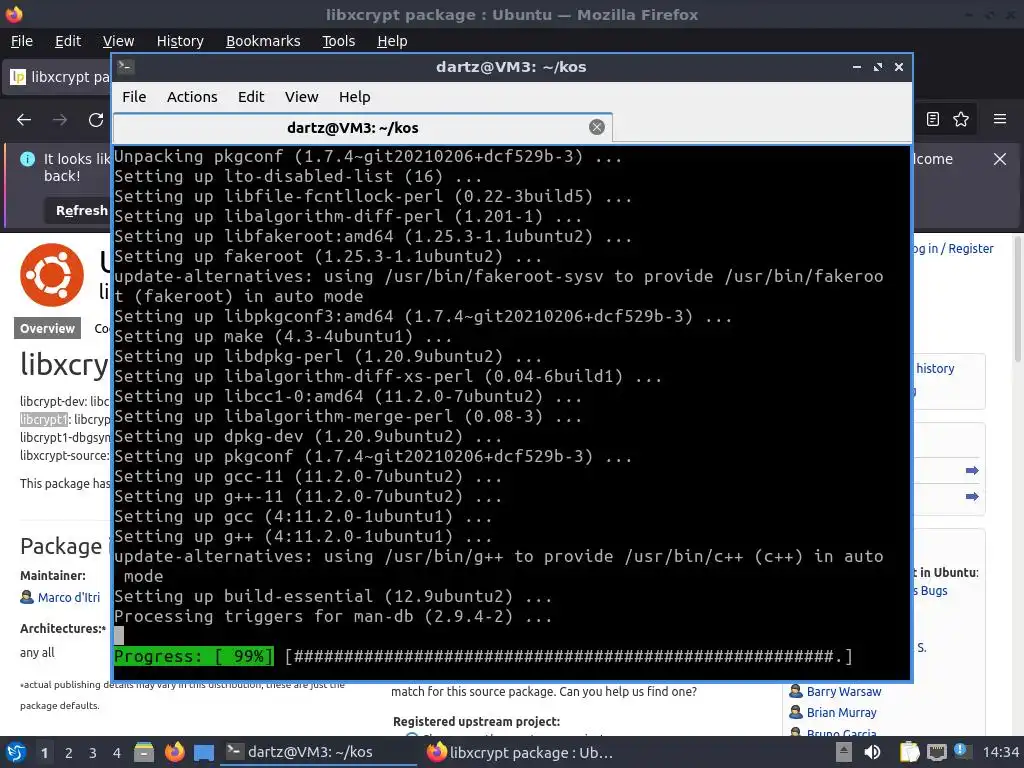The height and width of the screenshot is (768, 1024).
Task: Dismiss the Firefox notification bar
Action: 1000,159
